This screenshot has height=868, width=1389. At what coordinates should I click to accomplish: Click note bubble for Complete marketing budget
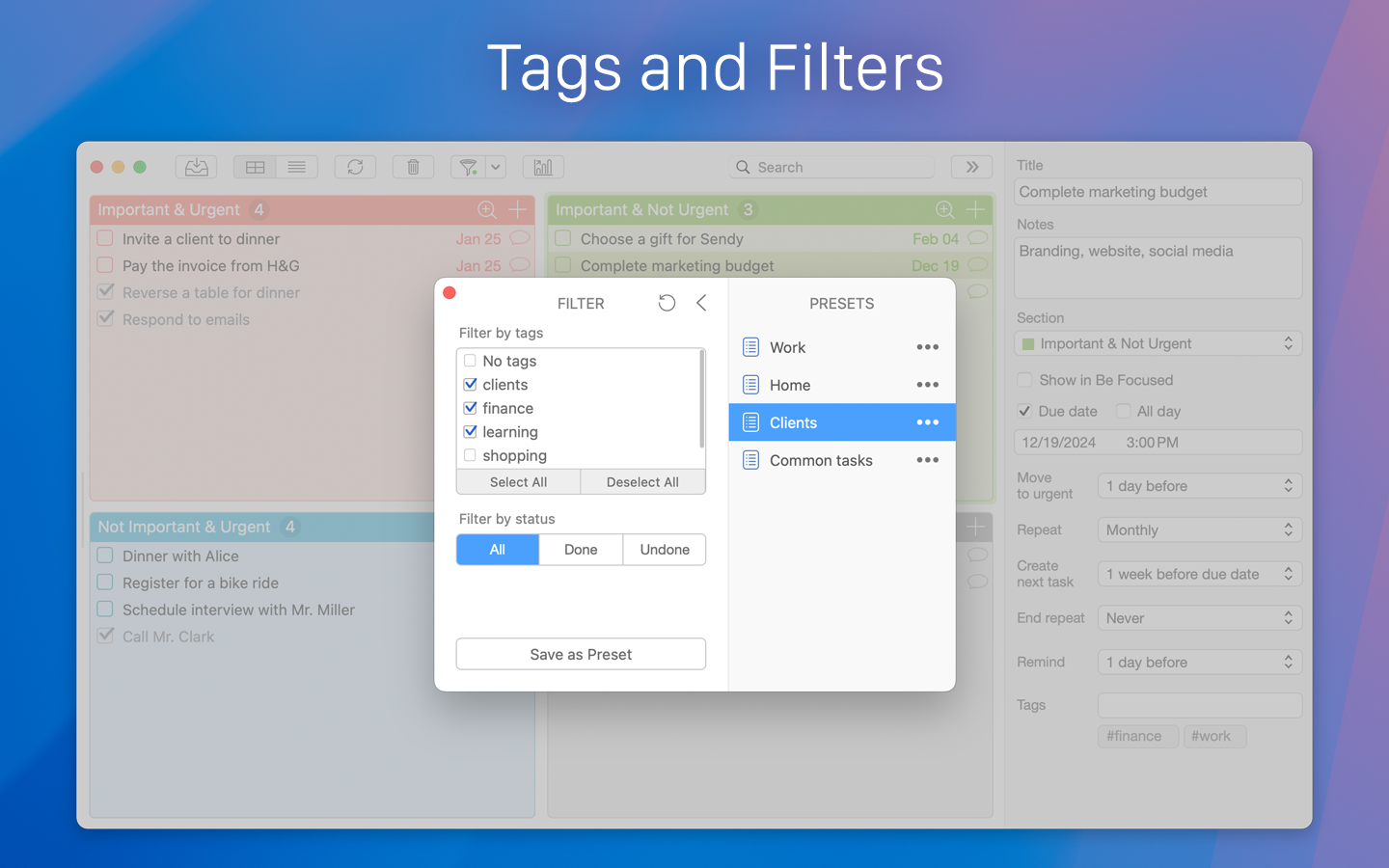978,264
